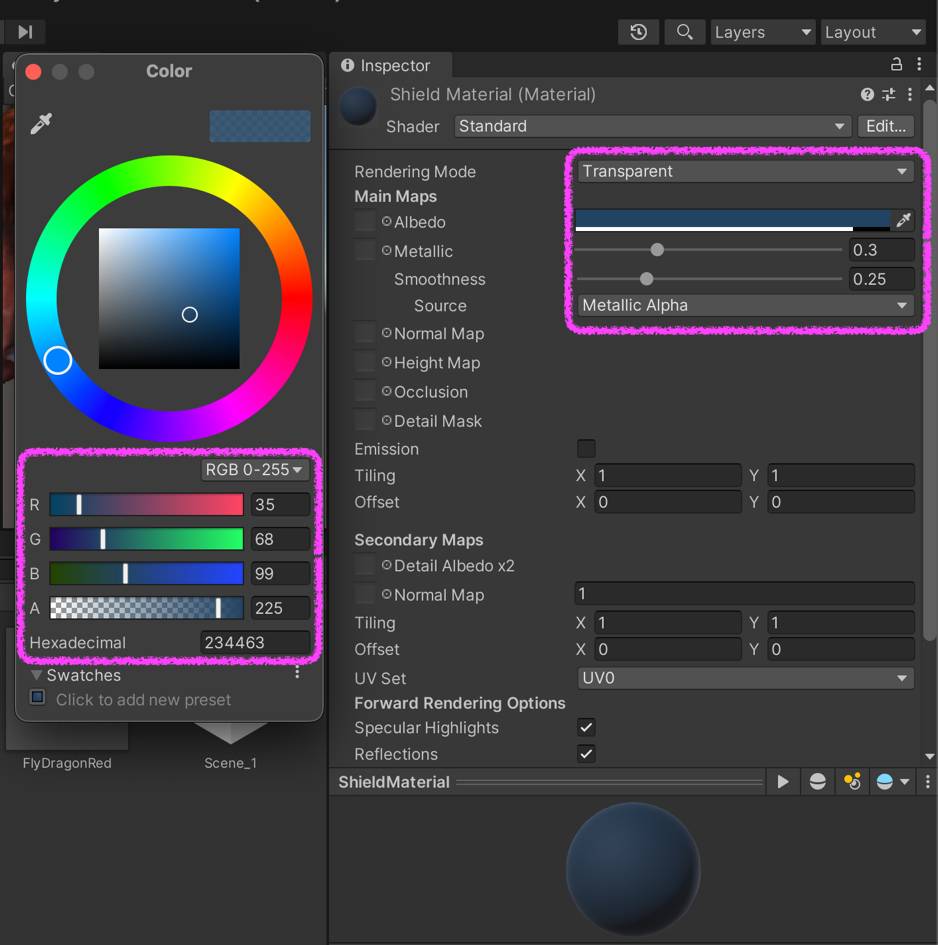Screen dimensions: 938x945
Task: Open the global search magnifier
Action: [685, 32]
